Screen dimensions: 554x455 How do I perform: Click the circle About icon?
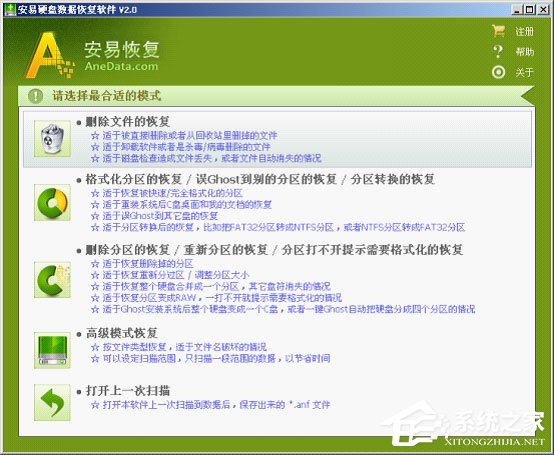coord(498,72)
